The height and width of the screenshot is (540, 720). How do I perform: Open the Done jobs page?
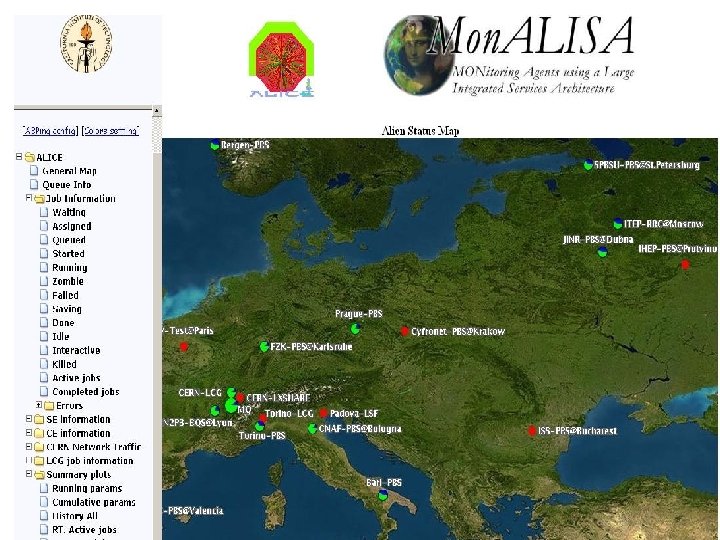[x=63, y=323]
